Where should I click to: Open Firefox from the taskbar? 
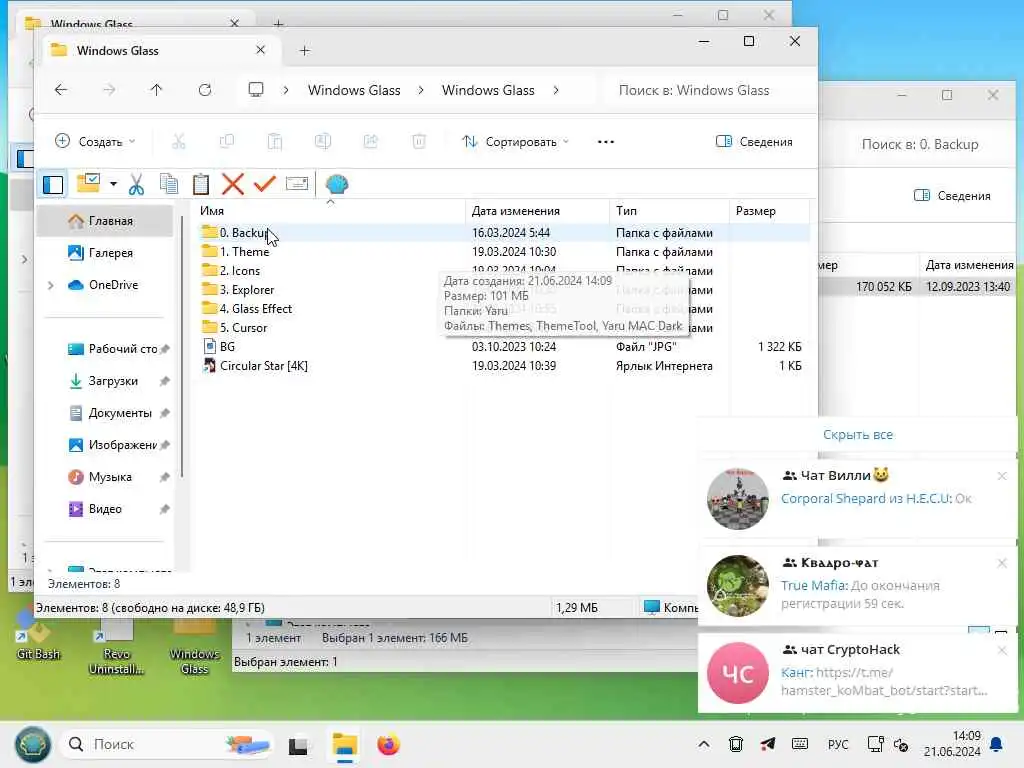point(388,744)
